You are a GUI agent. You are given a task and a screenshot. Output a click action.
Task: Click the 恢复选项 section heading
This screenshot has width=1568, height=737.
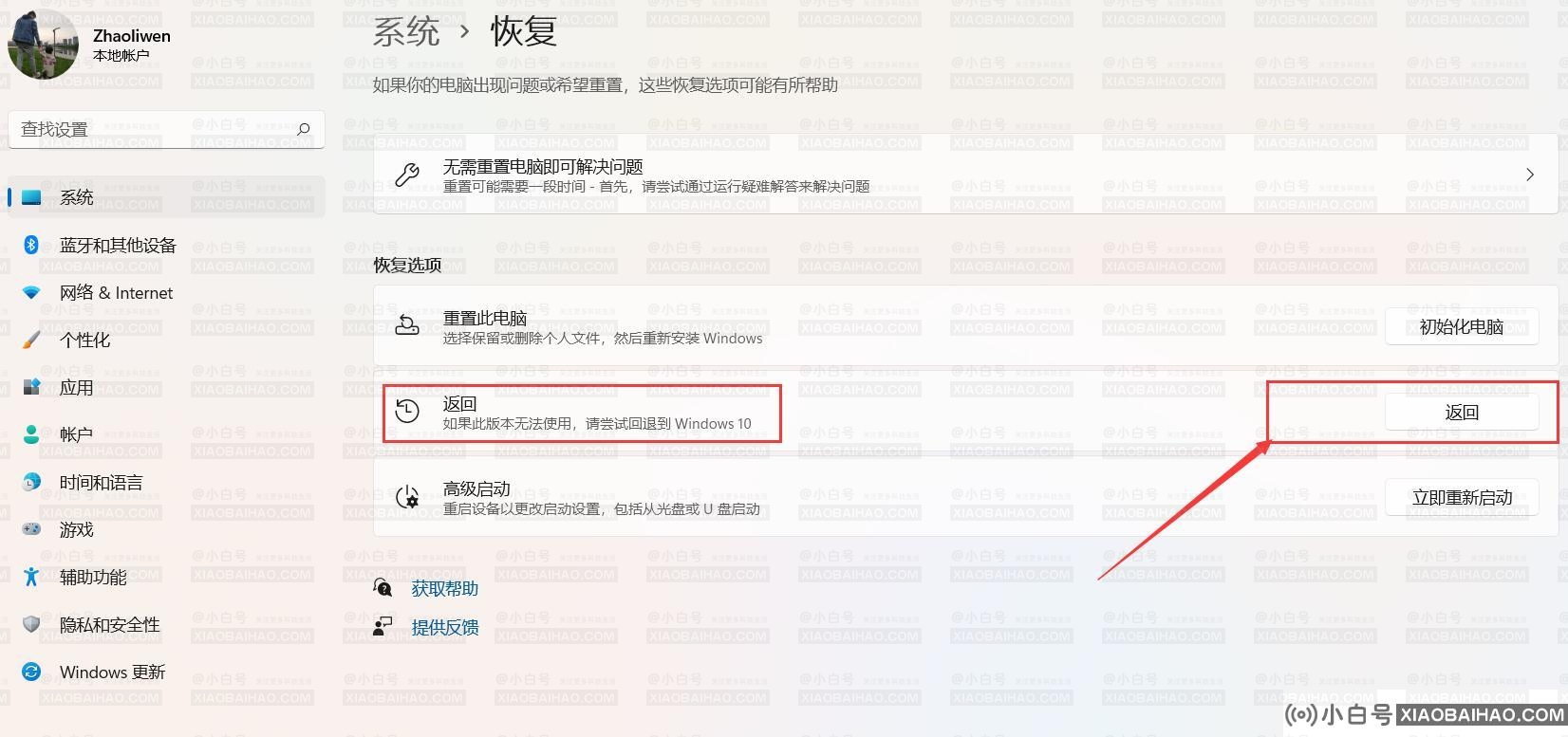(x=407, y=265)
